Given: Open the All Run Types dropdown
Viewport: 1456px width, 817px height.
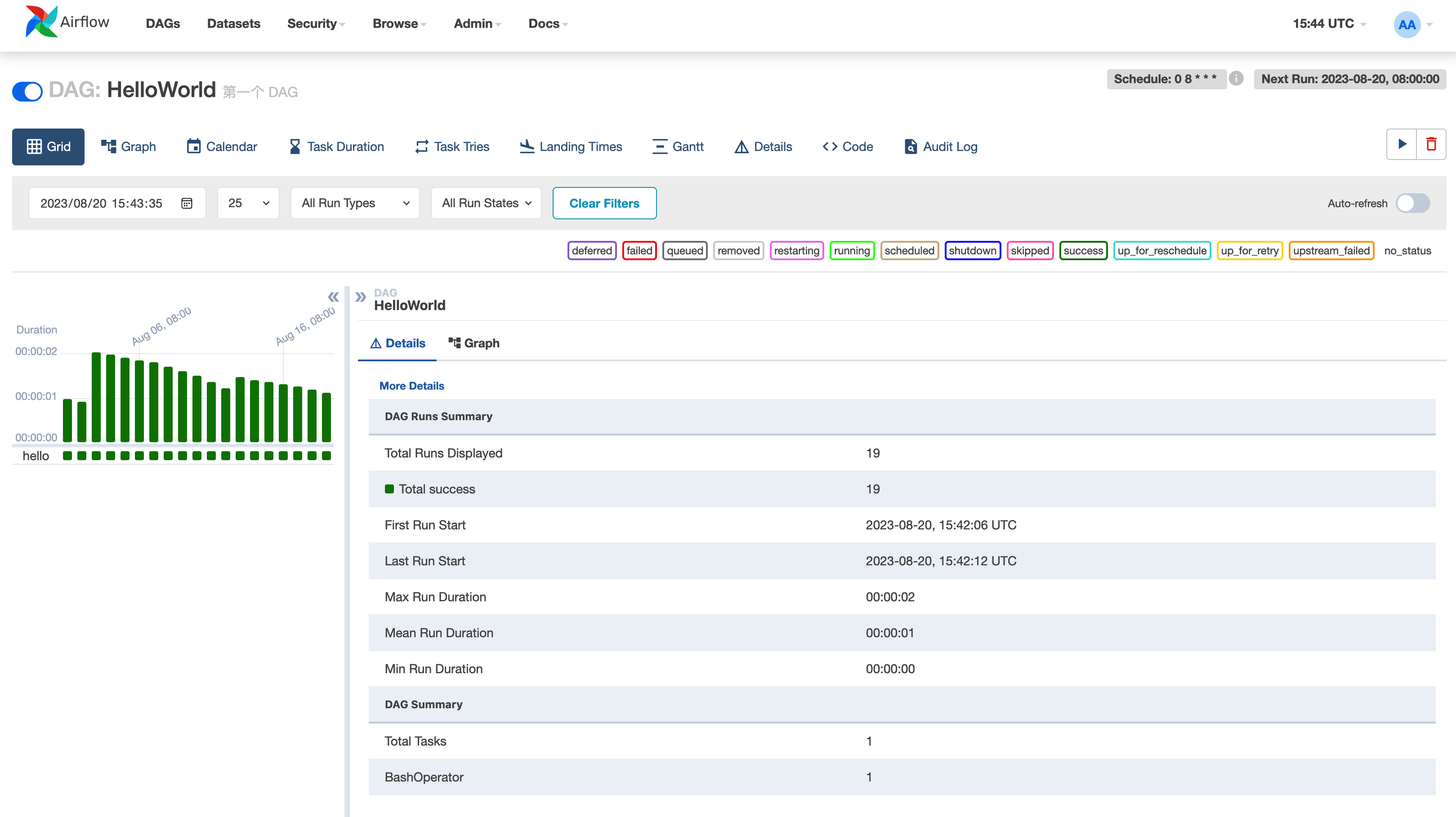Looking at the screenshot, I should 354,204.
